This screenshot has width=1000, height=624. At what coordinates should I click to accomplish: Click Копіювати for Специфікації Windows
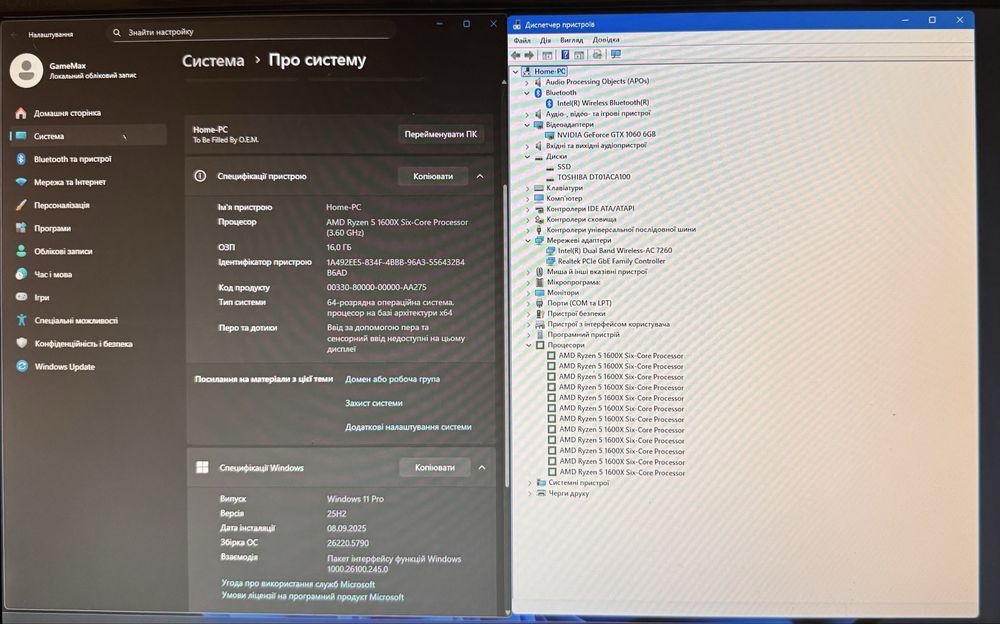point(435,467)
